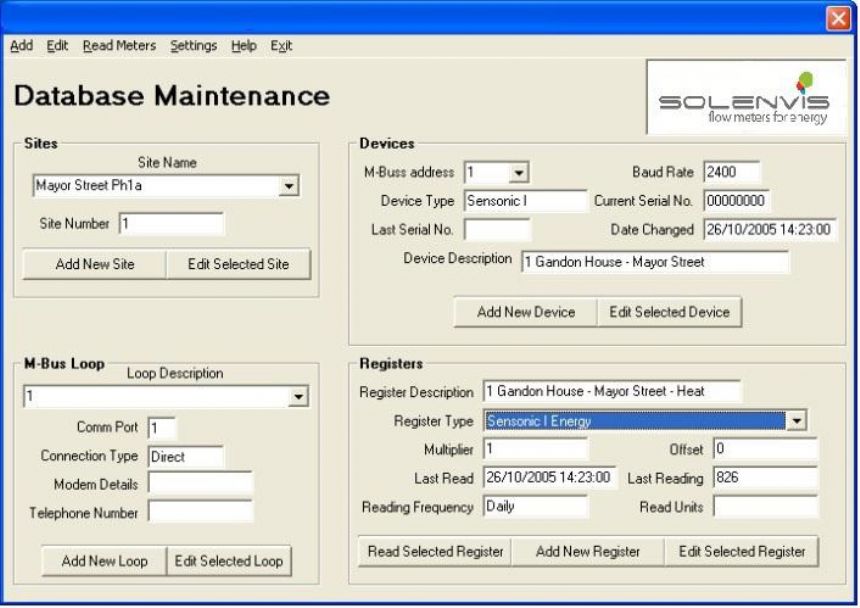This screenshot has height=608, width=860.
Task: Click the empty Last Serial No. field
Action: point(497,230)
